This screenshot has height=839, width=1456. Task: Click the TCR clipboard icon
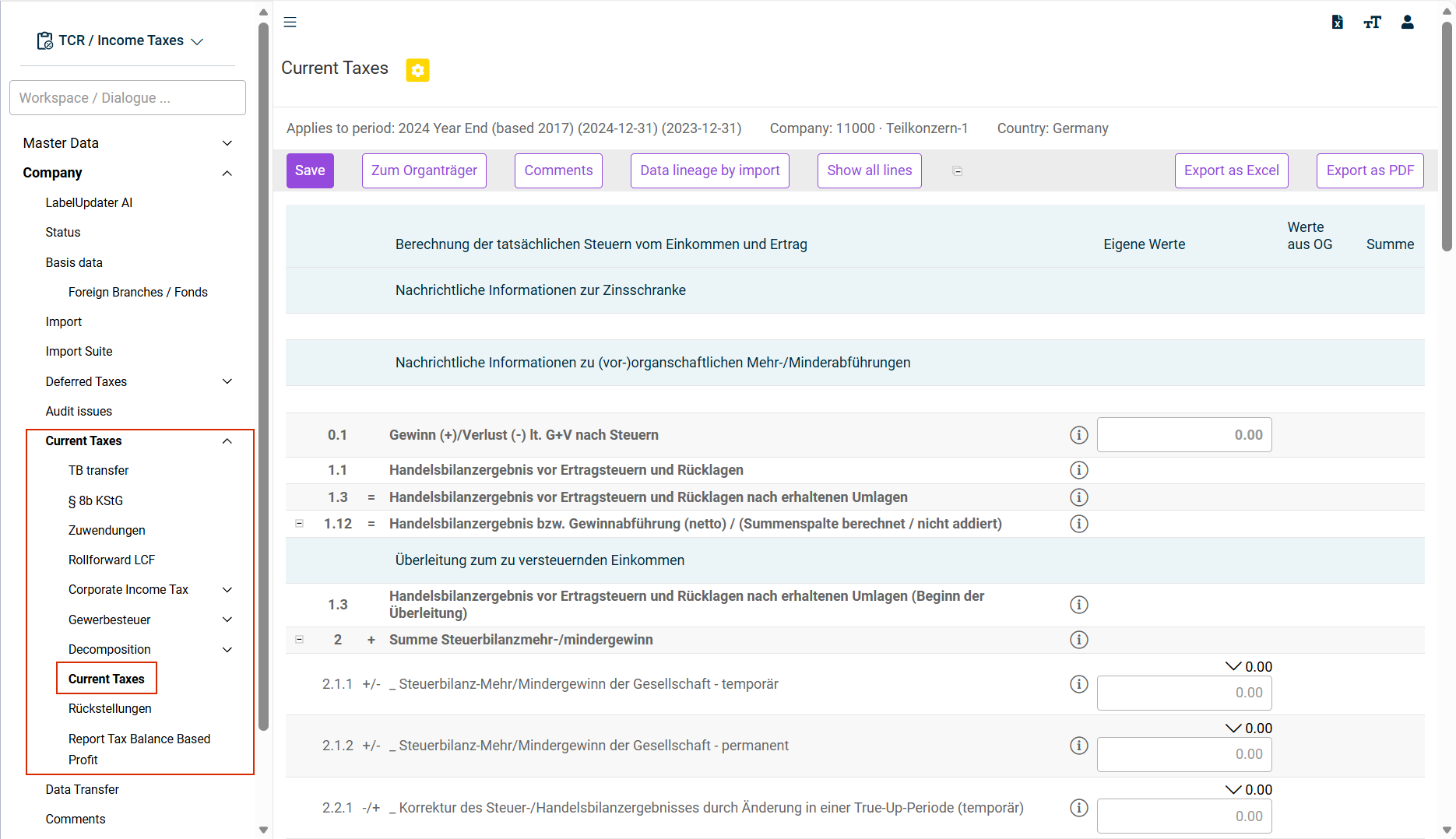click(x=45, y=40)
